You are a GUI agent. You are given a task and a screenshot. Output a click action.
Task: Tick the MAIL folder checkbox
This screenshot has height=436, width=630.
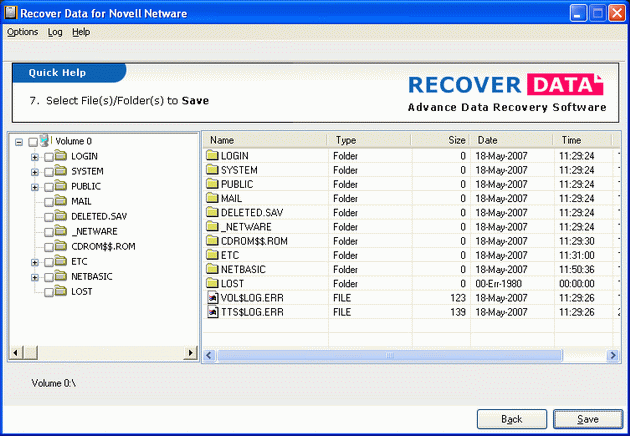(48, 201)
